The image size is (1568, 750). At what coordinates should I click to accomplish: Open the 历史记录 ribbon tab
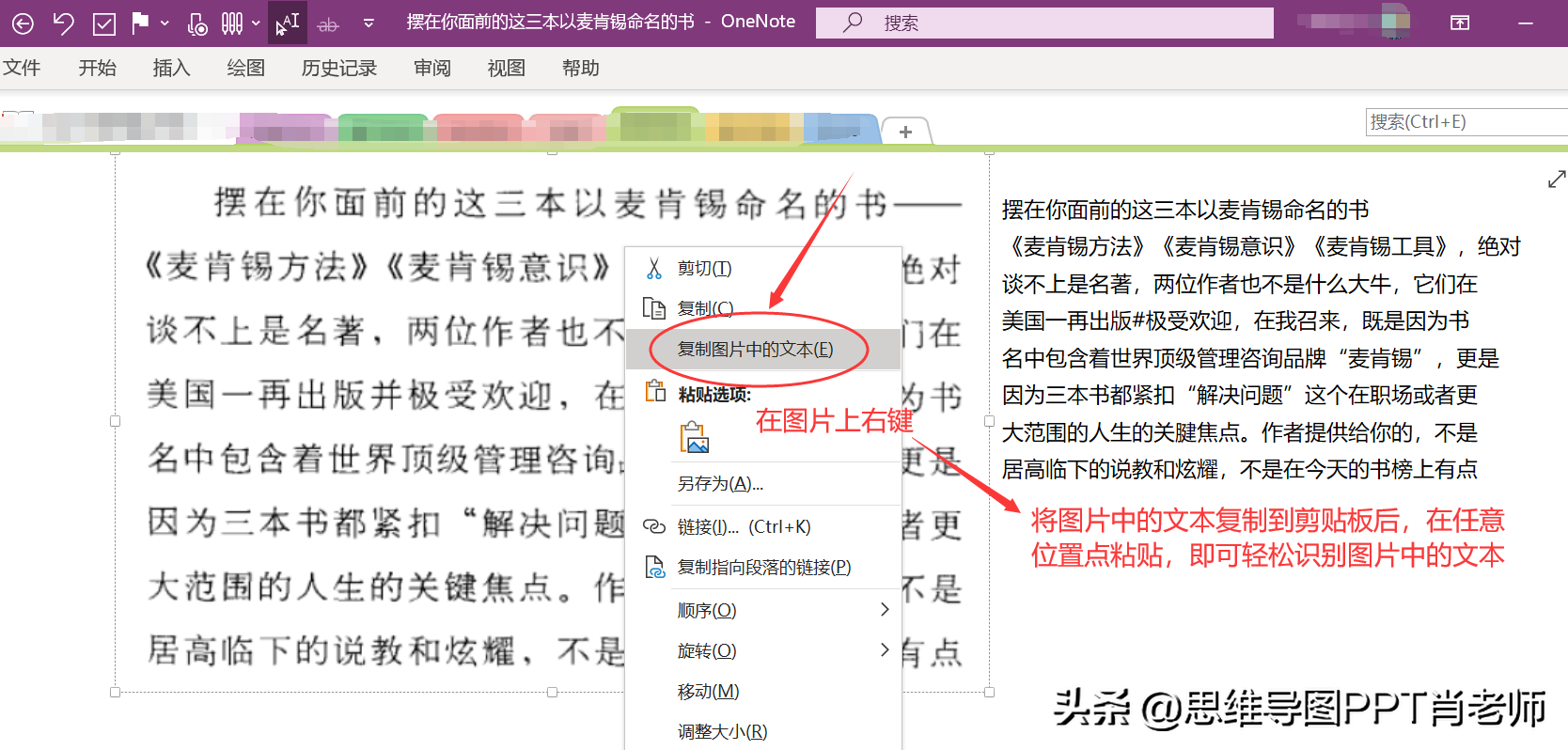338,68
